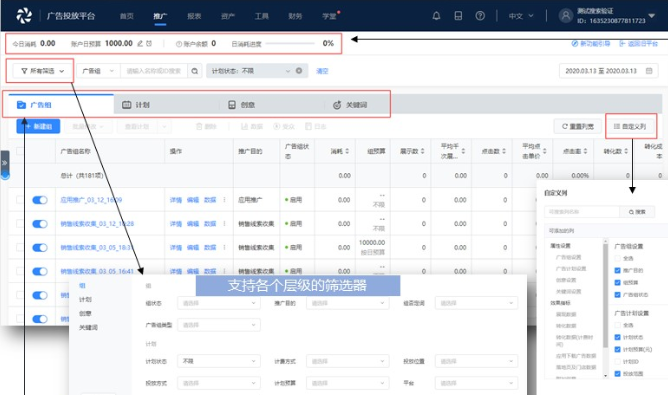668x395 pixels.
Task: Open the notifications bell
Action: [x=436, y=16]
